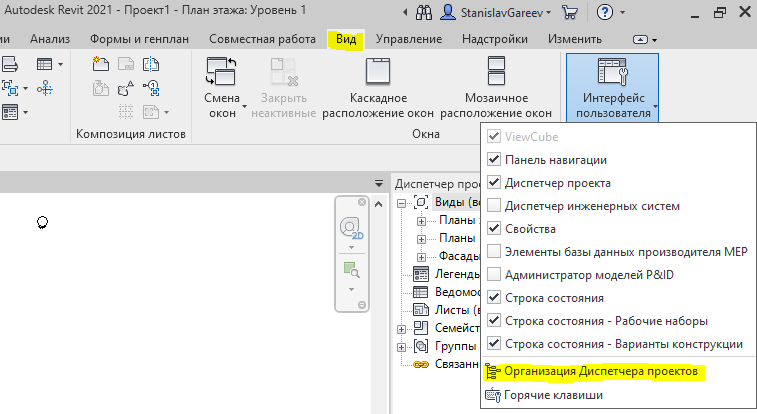Click the Duplicate View icon

click(x=10, y=89)
